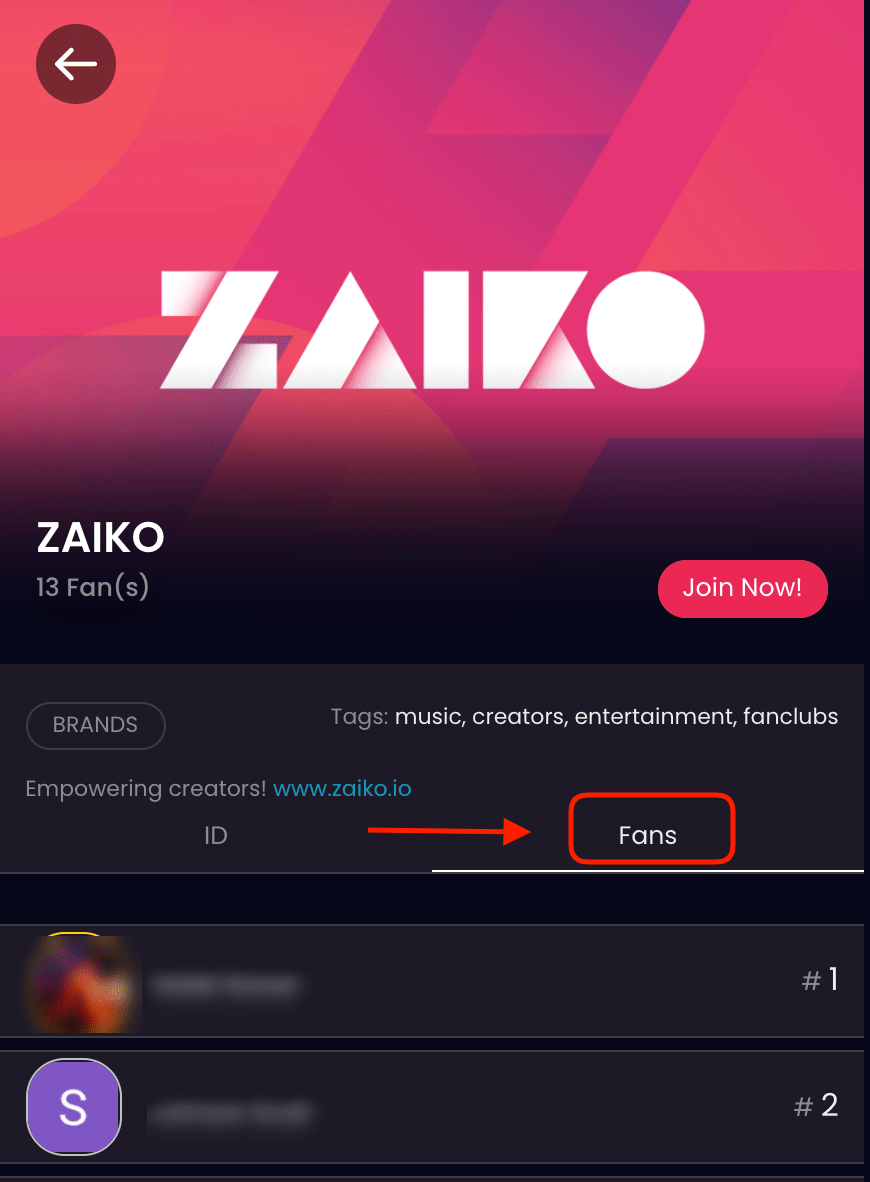Image resolution: width=870 pixels, height=1182 pixels.
Task: Click the large ZAIKO banner logo
Action: pyautogui.click(x=433, y=329)
